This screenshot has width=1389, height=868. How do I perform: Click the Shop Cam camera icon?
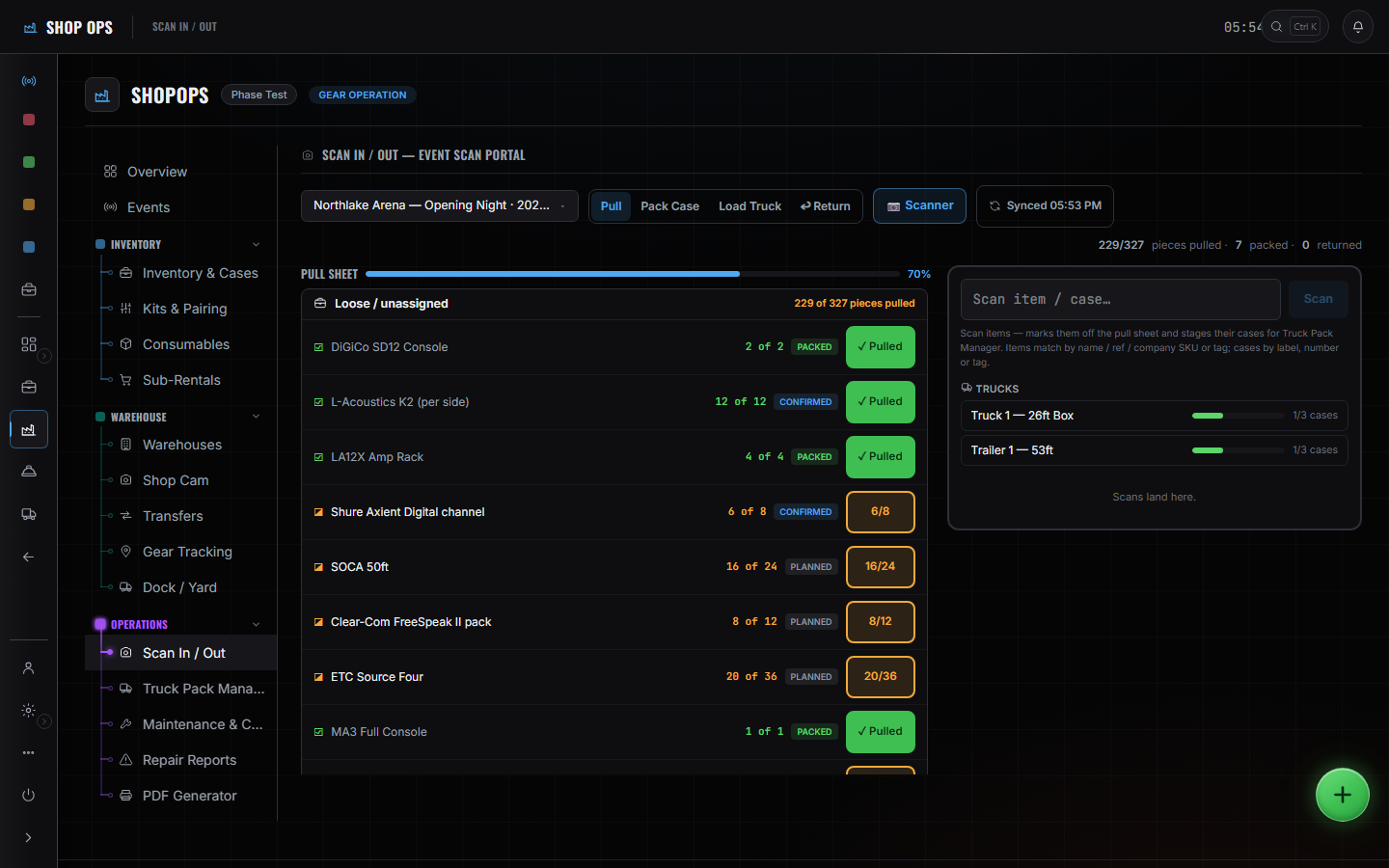(125, 480)
